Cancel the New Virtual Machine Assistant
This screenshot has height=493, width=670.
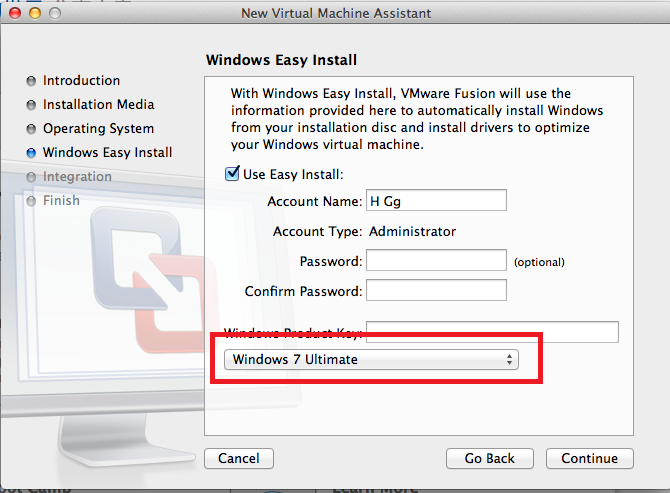pos(239,458)
